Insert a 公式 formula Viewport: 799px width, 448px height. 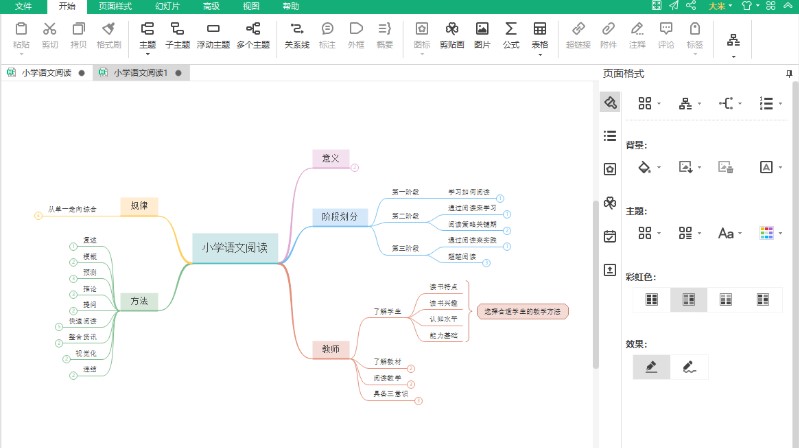tap(511, 30)
